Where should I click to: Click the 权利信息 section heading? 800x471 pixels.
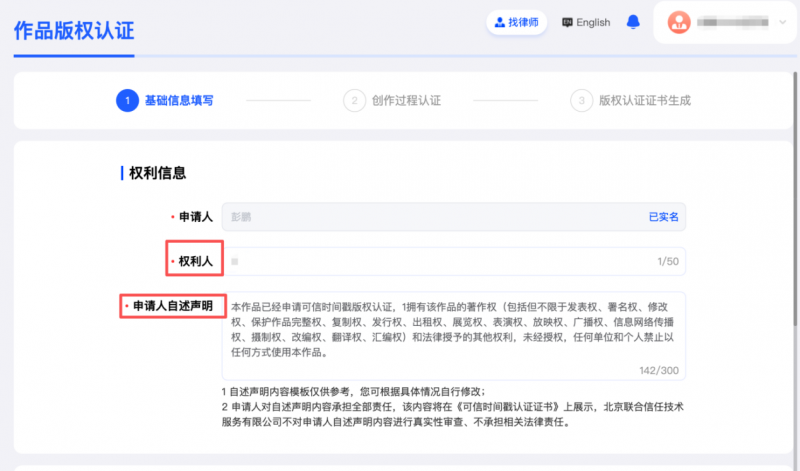click(158, 173)
